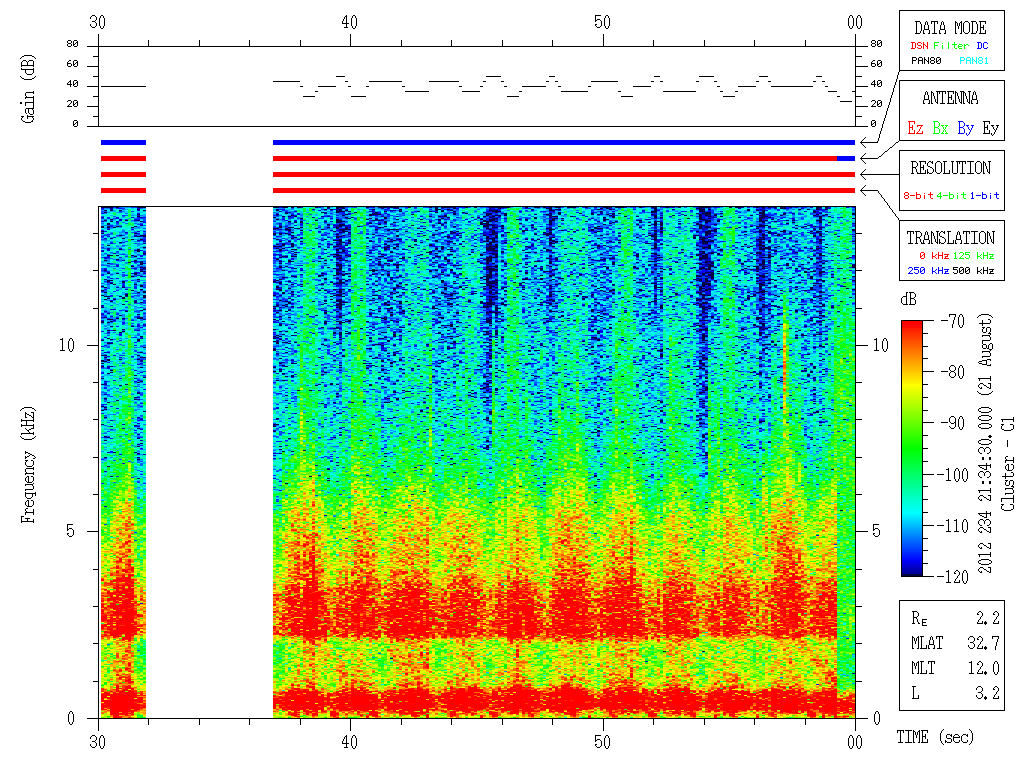Select the red DSN data mode label
The height and width of the screenshot is (768, 1024).
coord(919,46)
